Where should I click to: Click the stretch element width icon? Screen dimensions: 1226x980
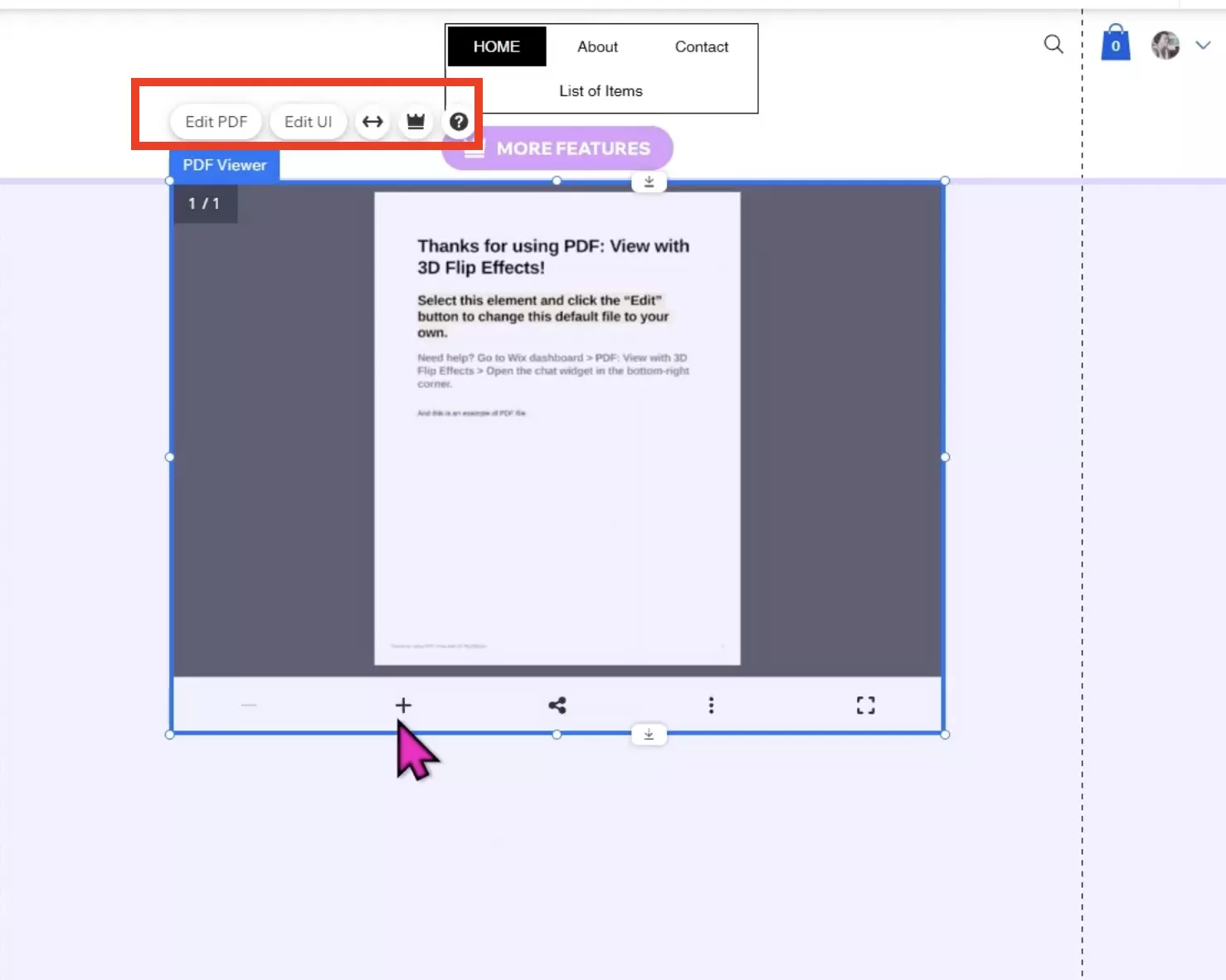pos(372,121)
